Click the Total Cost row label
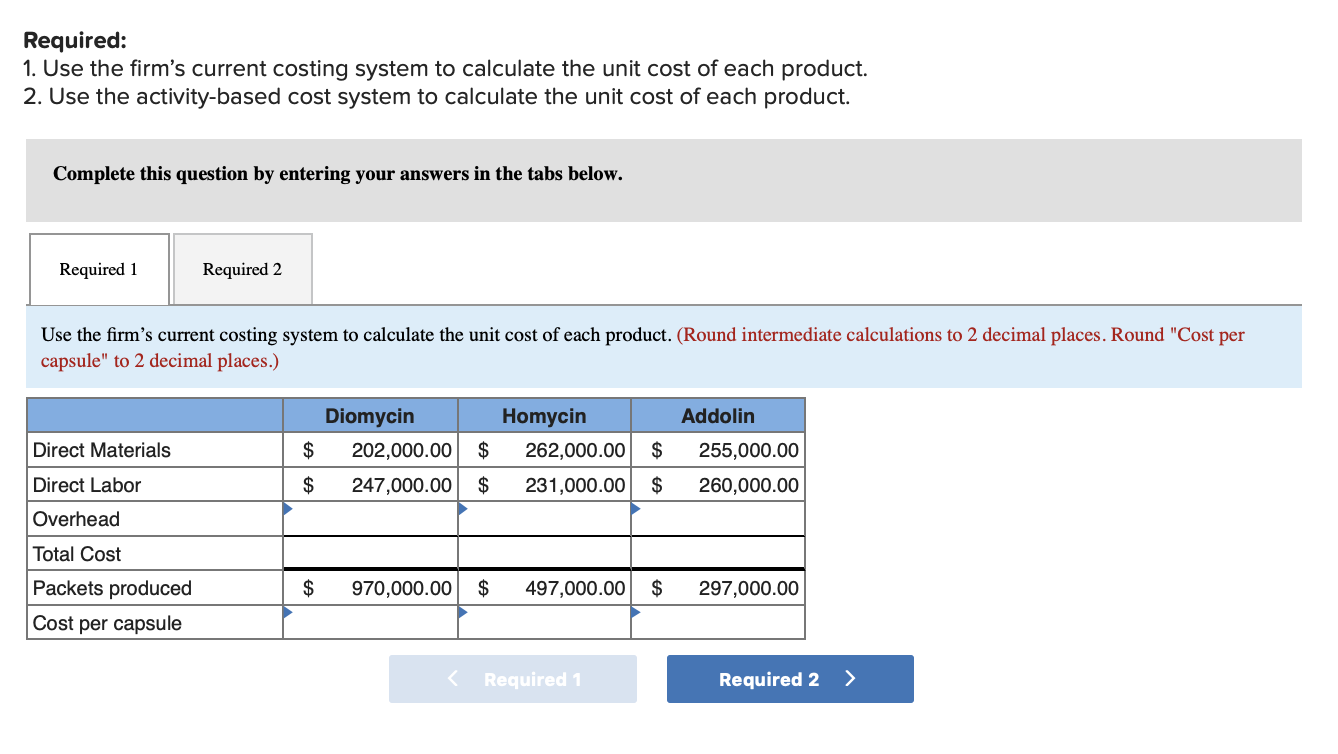The image size is (1338, 754). (x=77, y=554)
